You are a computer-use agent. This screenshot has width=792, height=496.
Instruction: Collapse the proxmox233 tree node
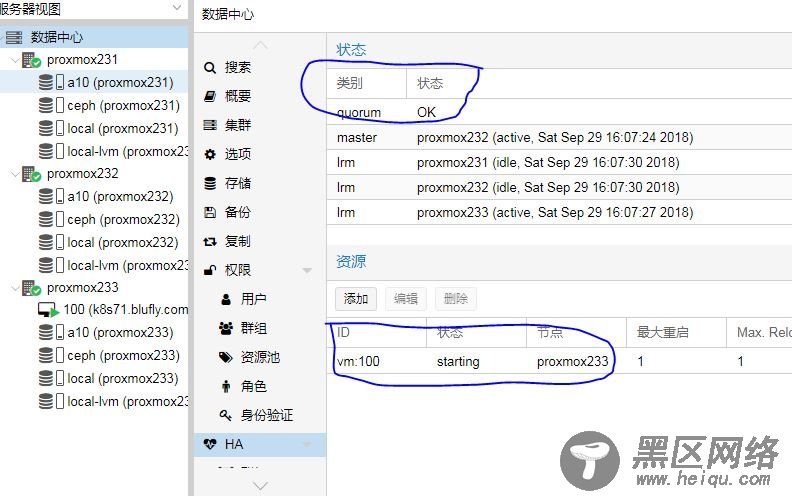click(15, 288)
